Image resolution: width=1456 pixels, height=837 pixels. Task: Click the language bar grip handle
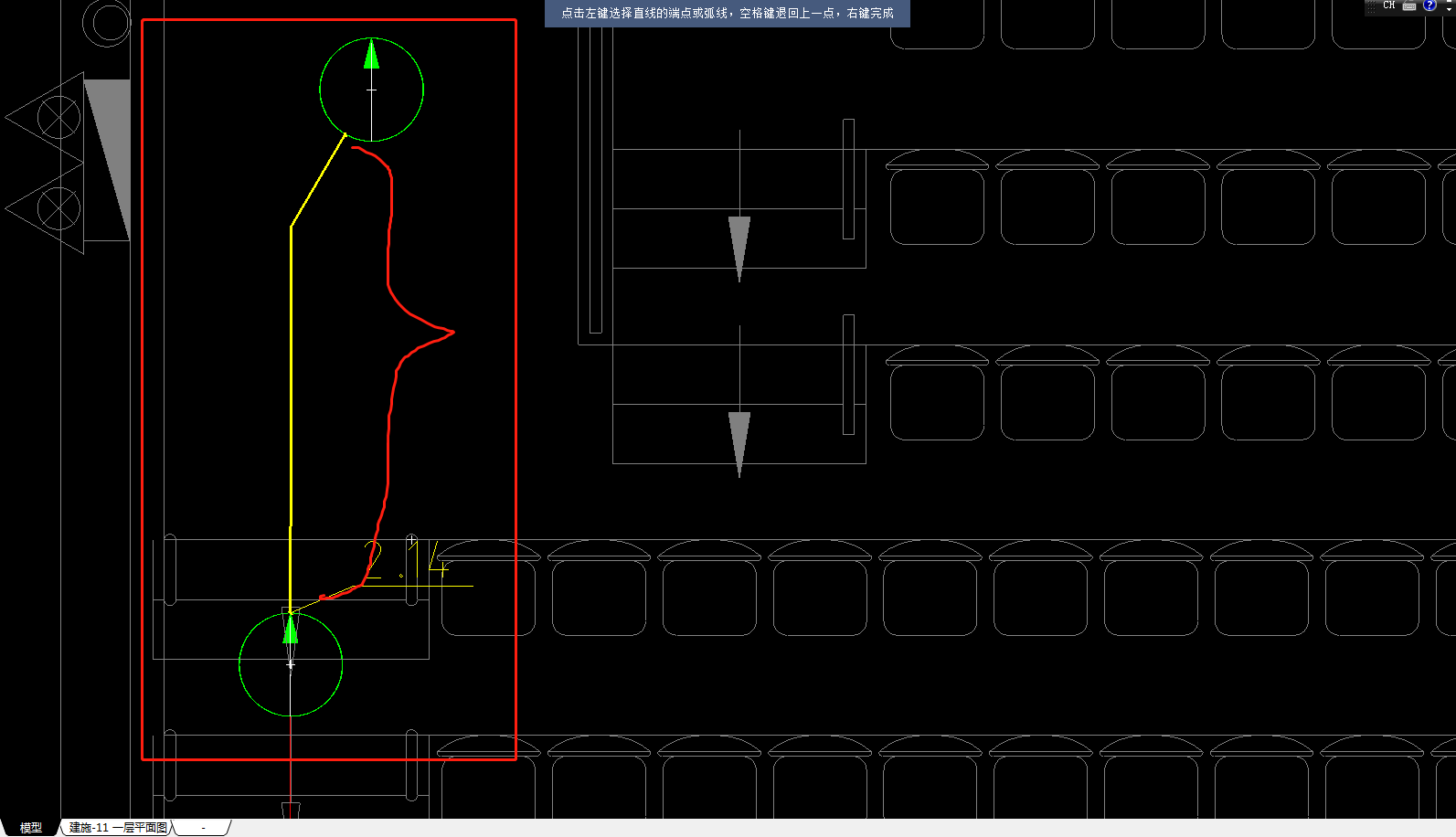(x=1371, y=6)
